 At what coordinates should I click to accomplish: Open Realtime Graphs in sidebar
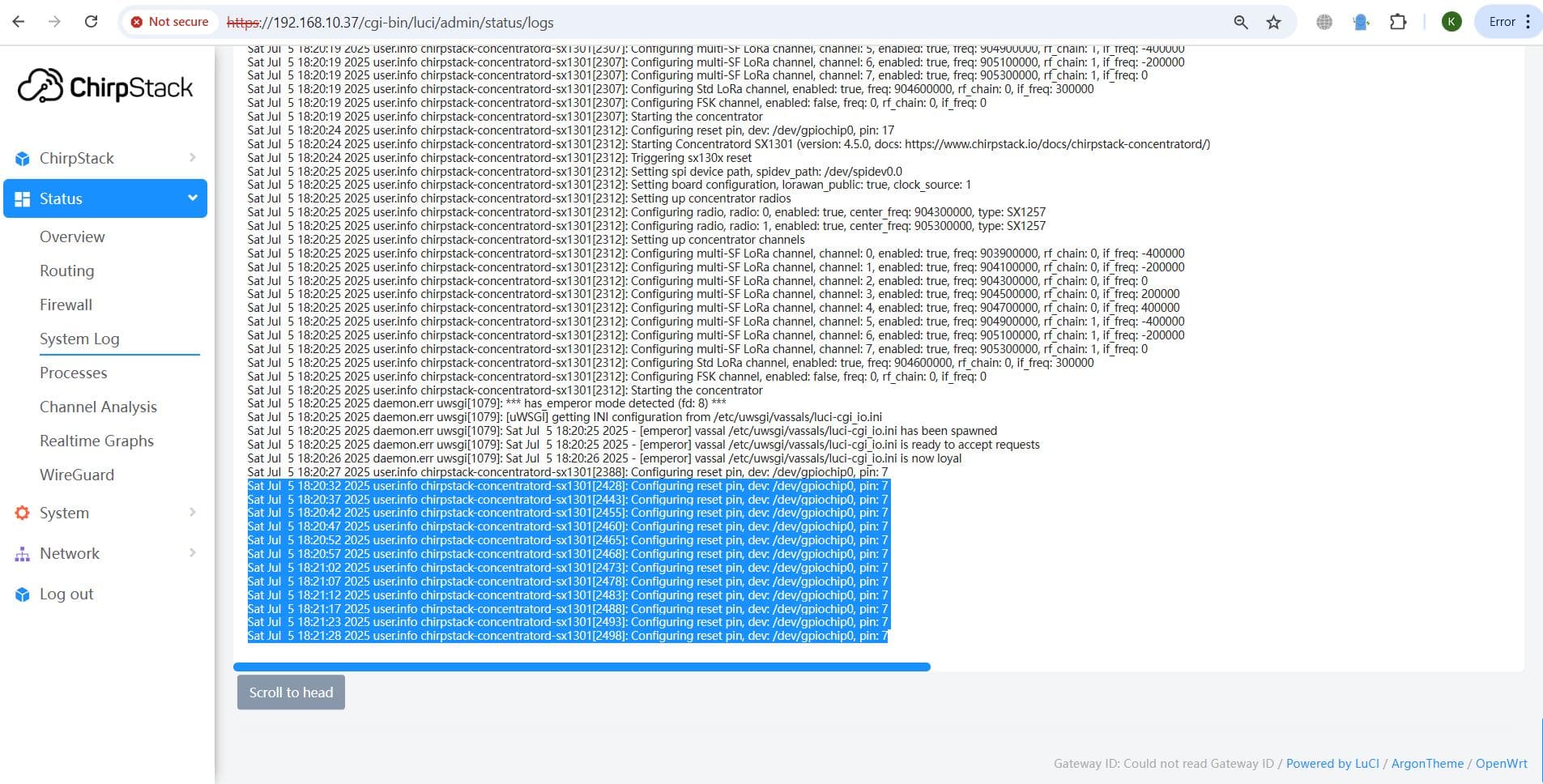tap(96, 441)
